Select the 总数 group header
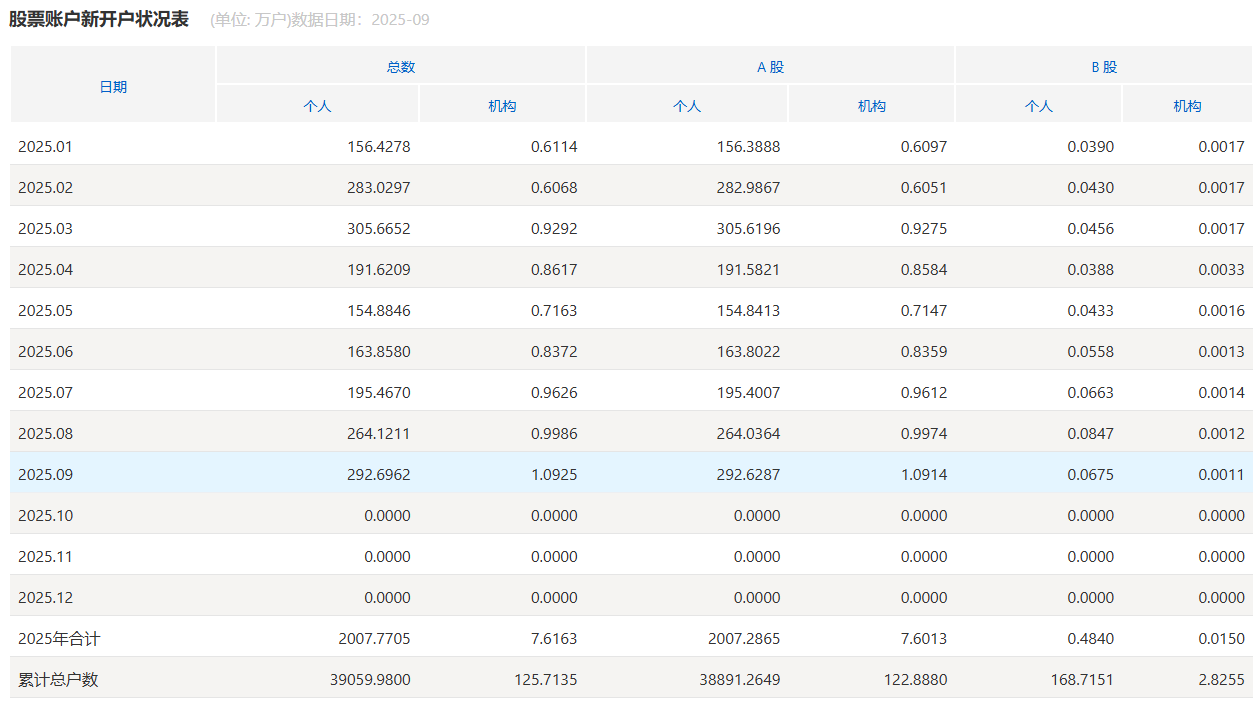 (401, 67)
